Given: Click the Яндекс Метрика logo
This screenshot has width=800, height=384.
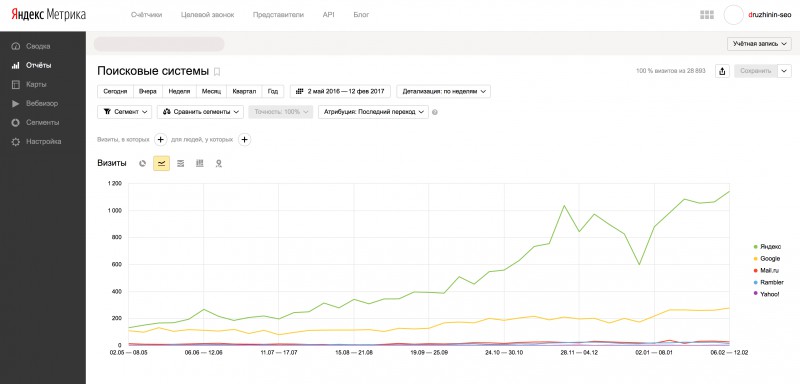Looking at the screenshot, I should tap(49, 15).
